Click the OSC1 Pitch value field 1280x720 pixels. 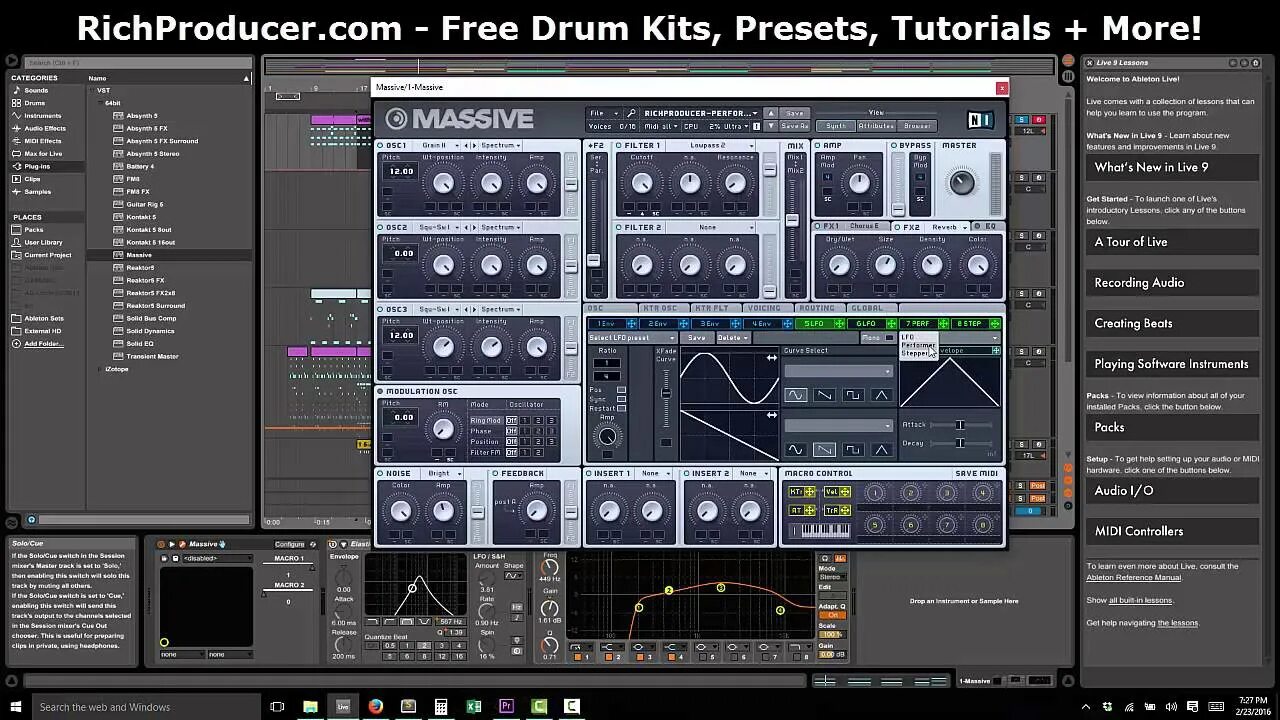pyautogui.click(x=402, y=171)
